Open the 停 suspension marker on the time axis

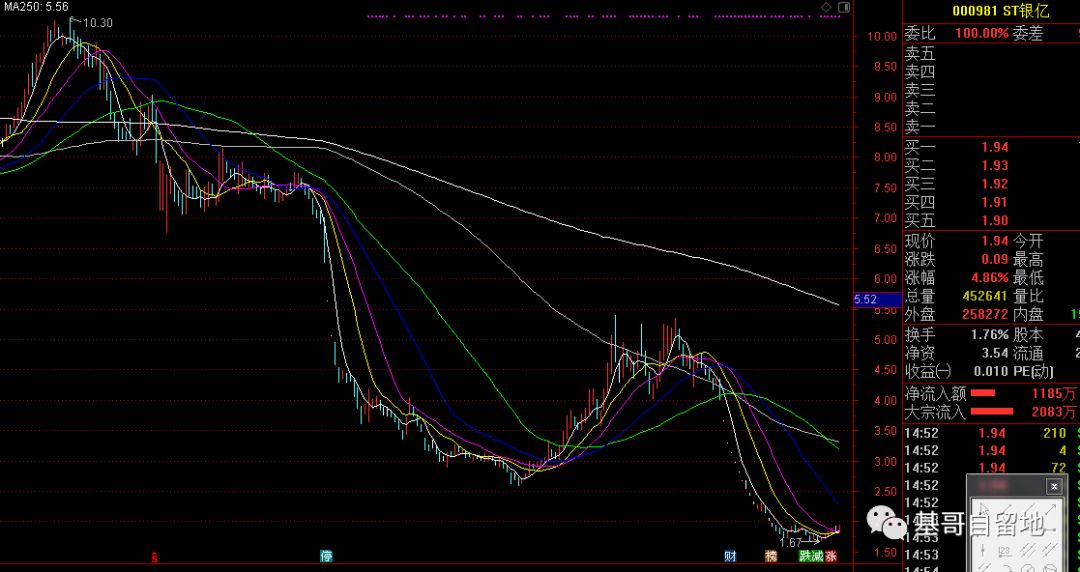tap(326, 556)
